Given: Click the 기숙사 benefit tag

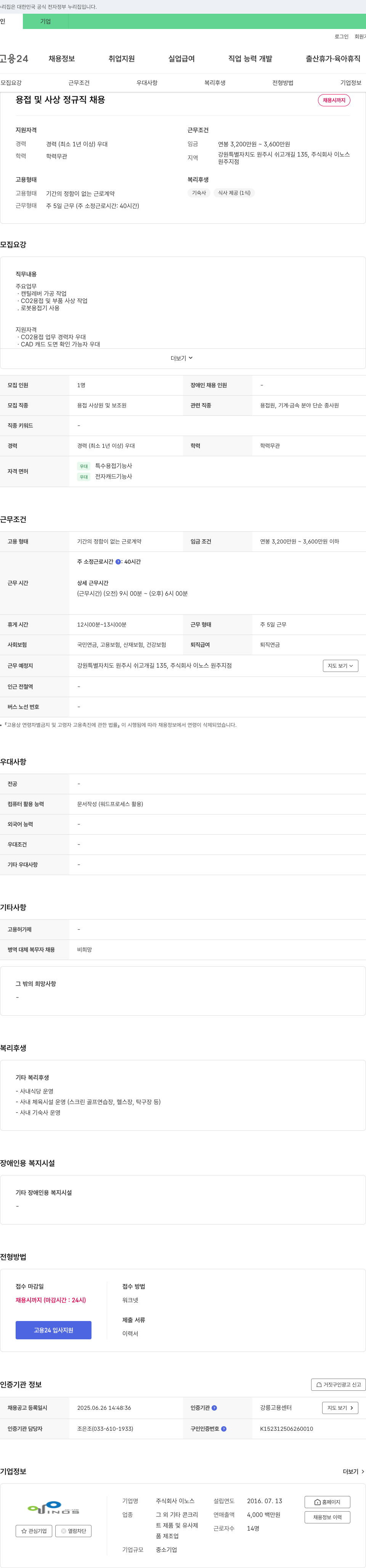Looking at the screenshot, I should [199, 193].
